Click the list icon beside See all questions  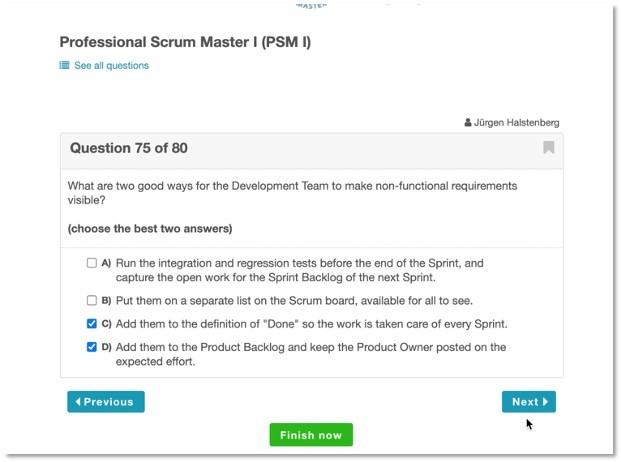coord(65,66)
